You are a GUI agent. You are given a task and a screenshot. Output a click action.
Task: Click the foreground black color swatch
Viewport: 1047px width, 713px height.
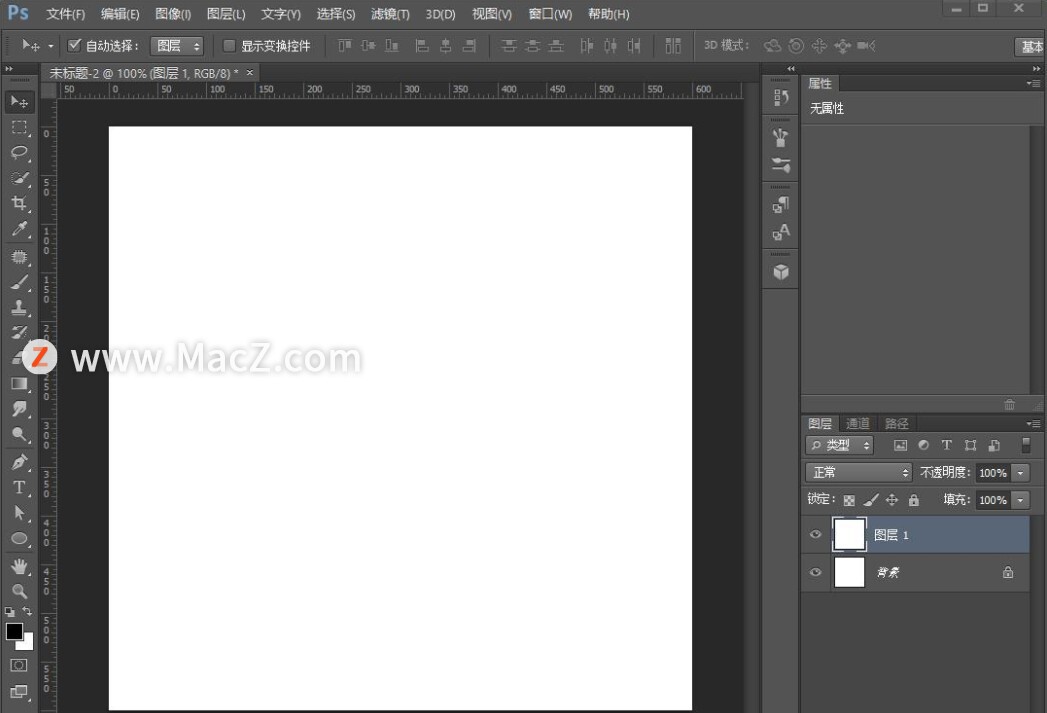pyautogui.click(x=14, y=631)
